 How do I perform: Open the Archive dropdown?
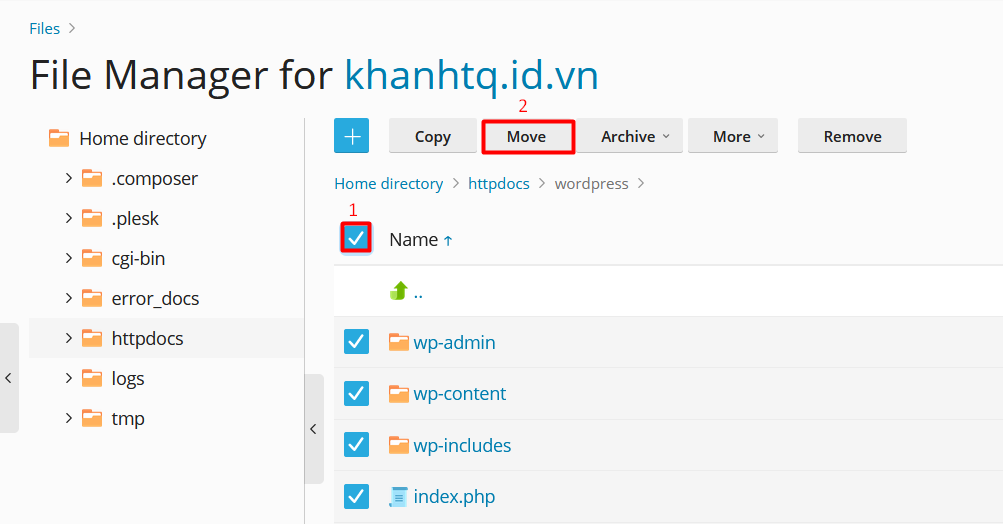pyautogui.click(x=635, y=136)
